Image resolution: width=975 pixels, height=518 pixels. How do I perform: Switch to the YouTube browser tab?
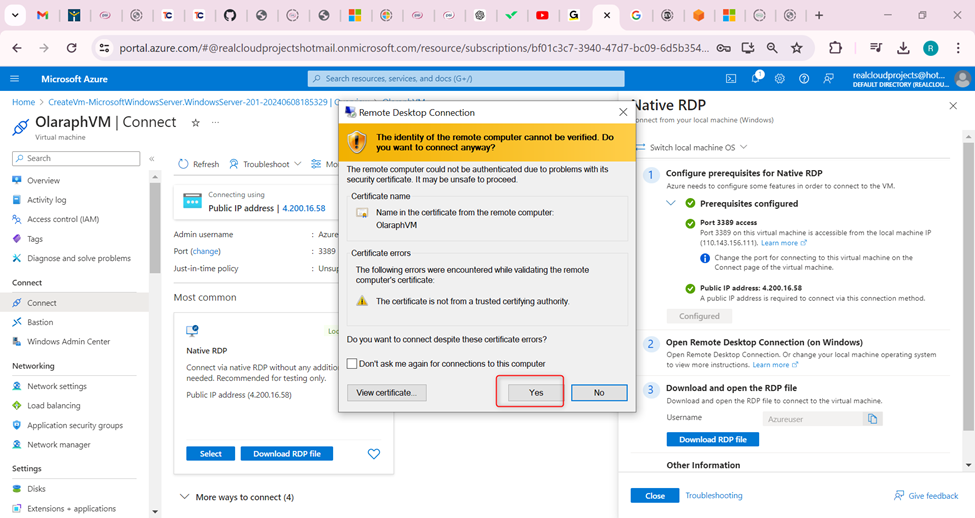pos(542,16)
